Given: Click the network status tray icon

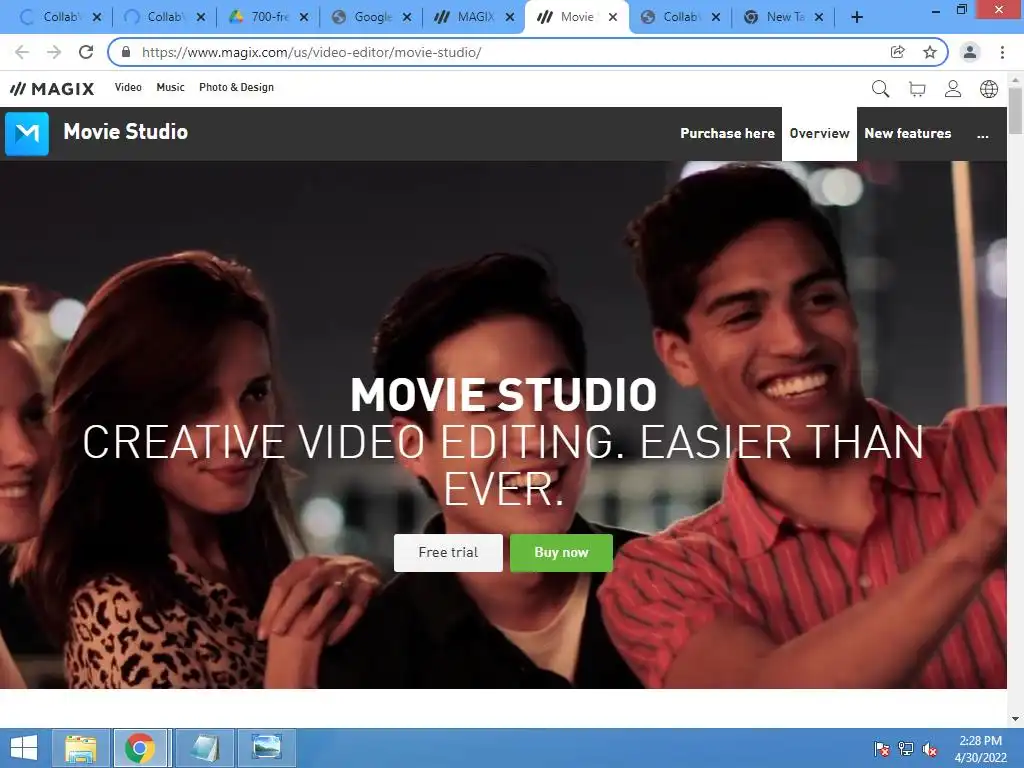Looking at the screenshot, I should pos(906,749).
